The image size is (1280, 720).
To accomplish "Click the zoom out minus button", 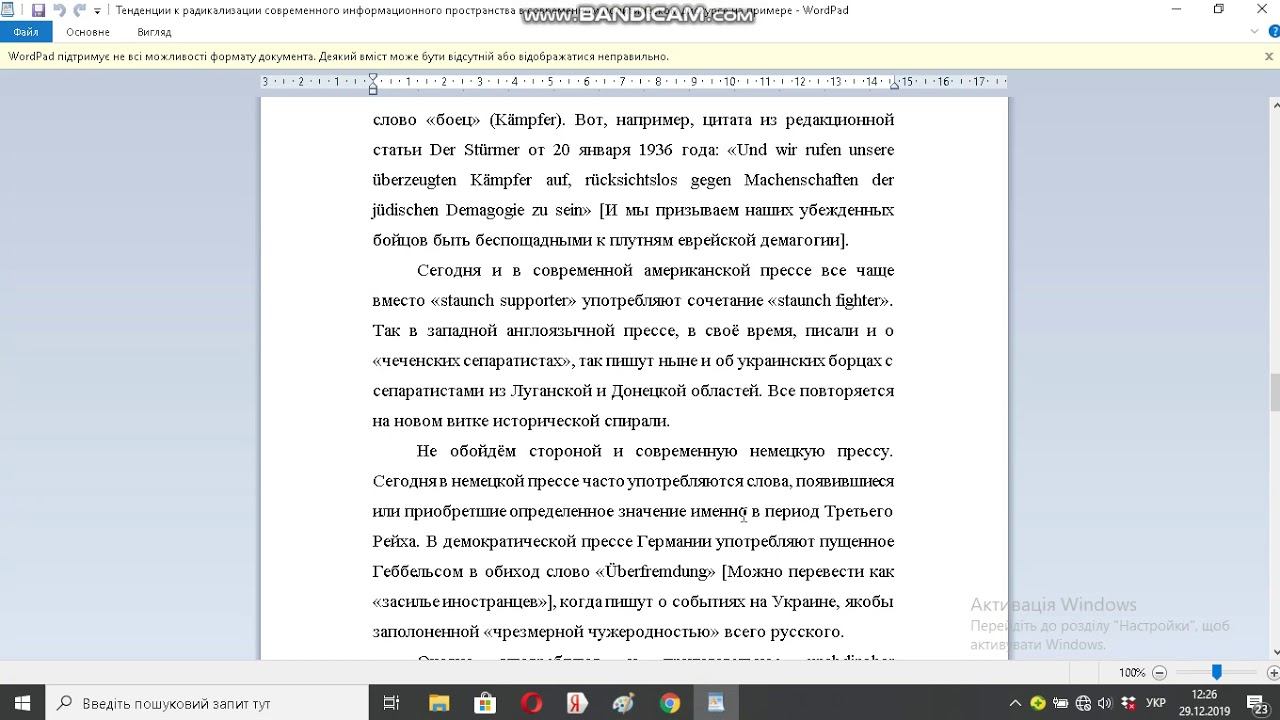I will tap(1159, 673).
